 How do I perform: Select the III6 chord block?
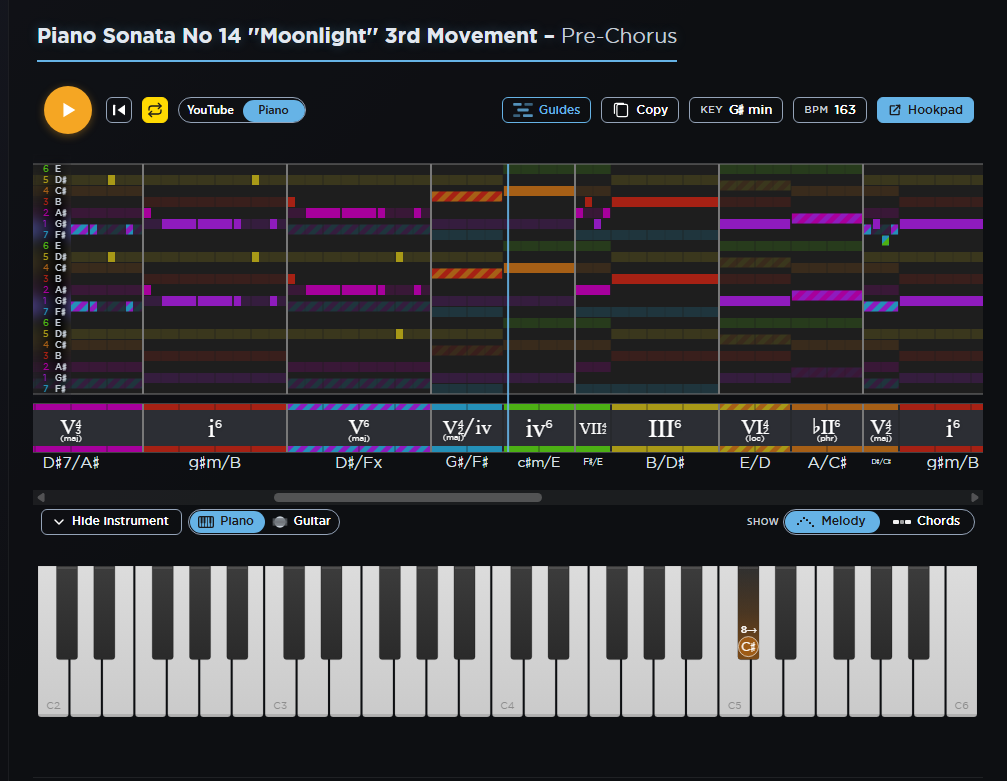click(665, 428)
